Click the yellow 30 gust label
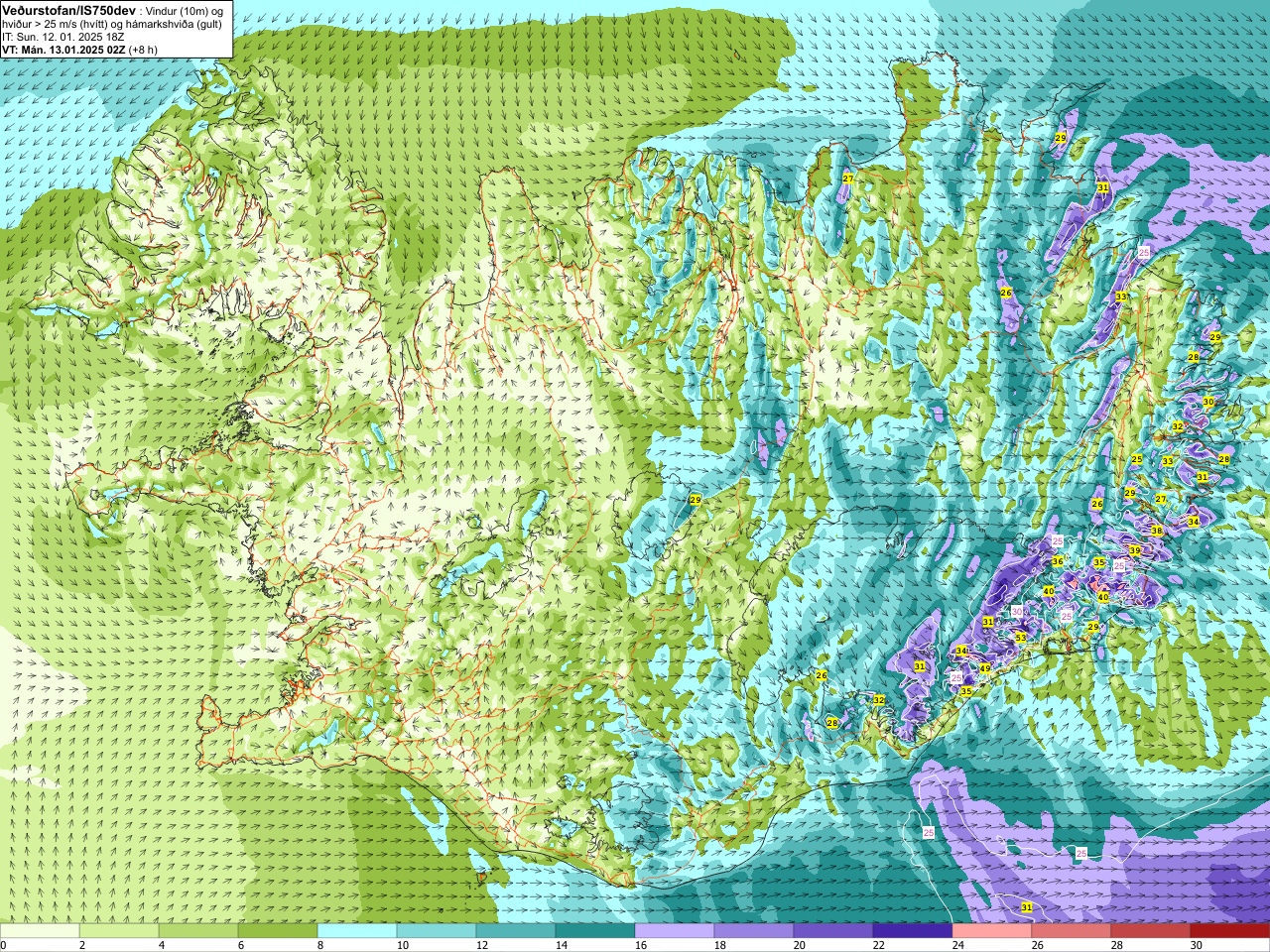Screen dimensions: 1270x952 click(x=1208, y=402)
